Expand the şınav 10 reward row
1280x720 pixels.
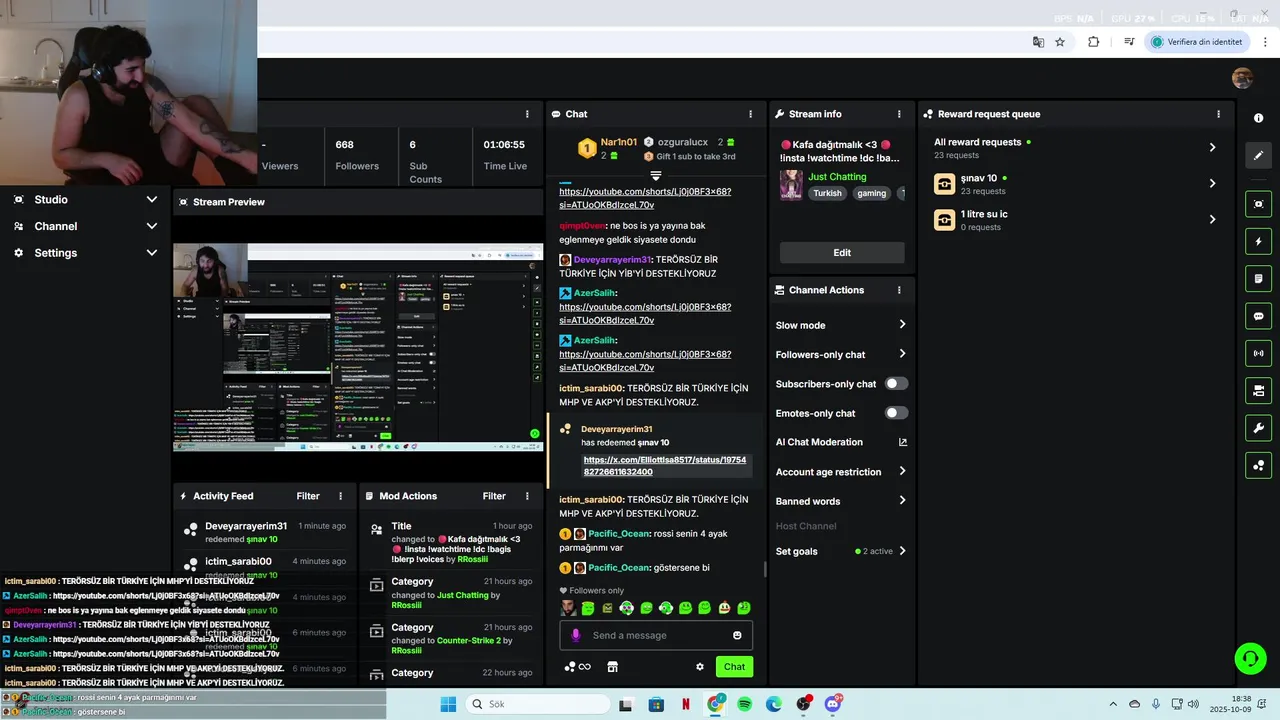click(x=1076, y=184)
